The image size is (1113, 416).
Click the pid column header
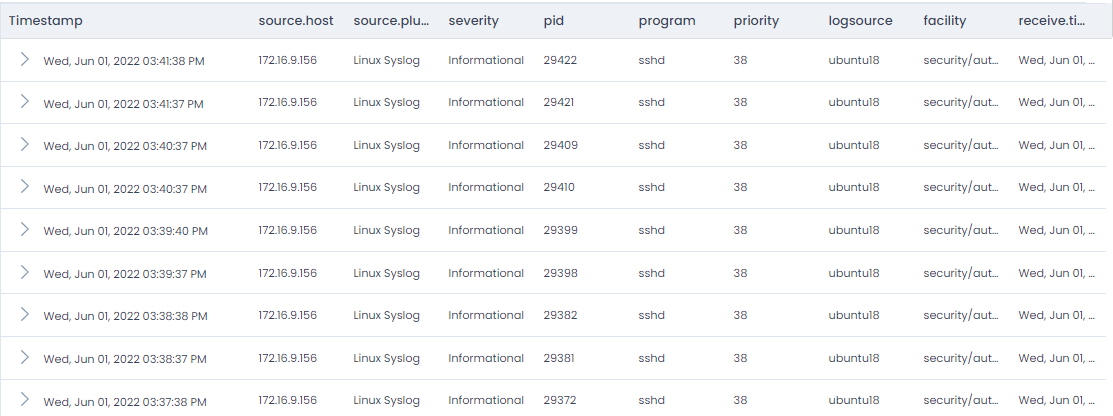pyautogui.click(x=554, y=21)
